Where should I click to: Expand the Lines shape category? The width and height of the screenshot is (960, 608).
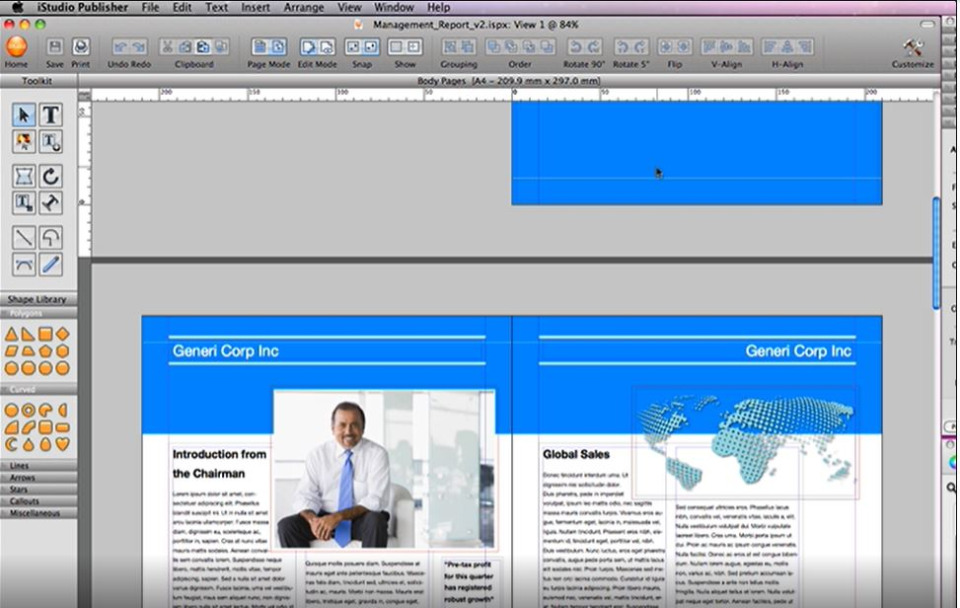[x=36, y=466]
